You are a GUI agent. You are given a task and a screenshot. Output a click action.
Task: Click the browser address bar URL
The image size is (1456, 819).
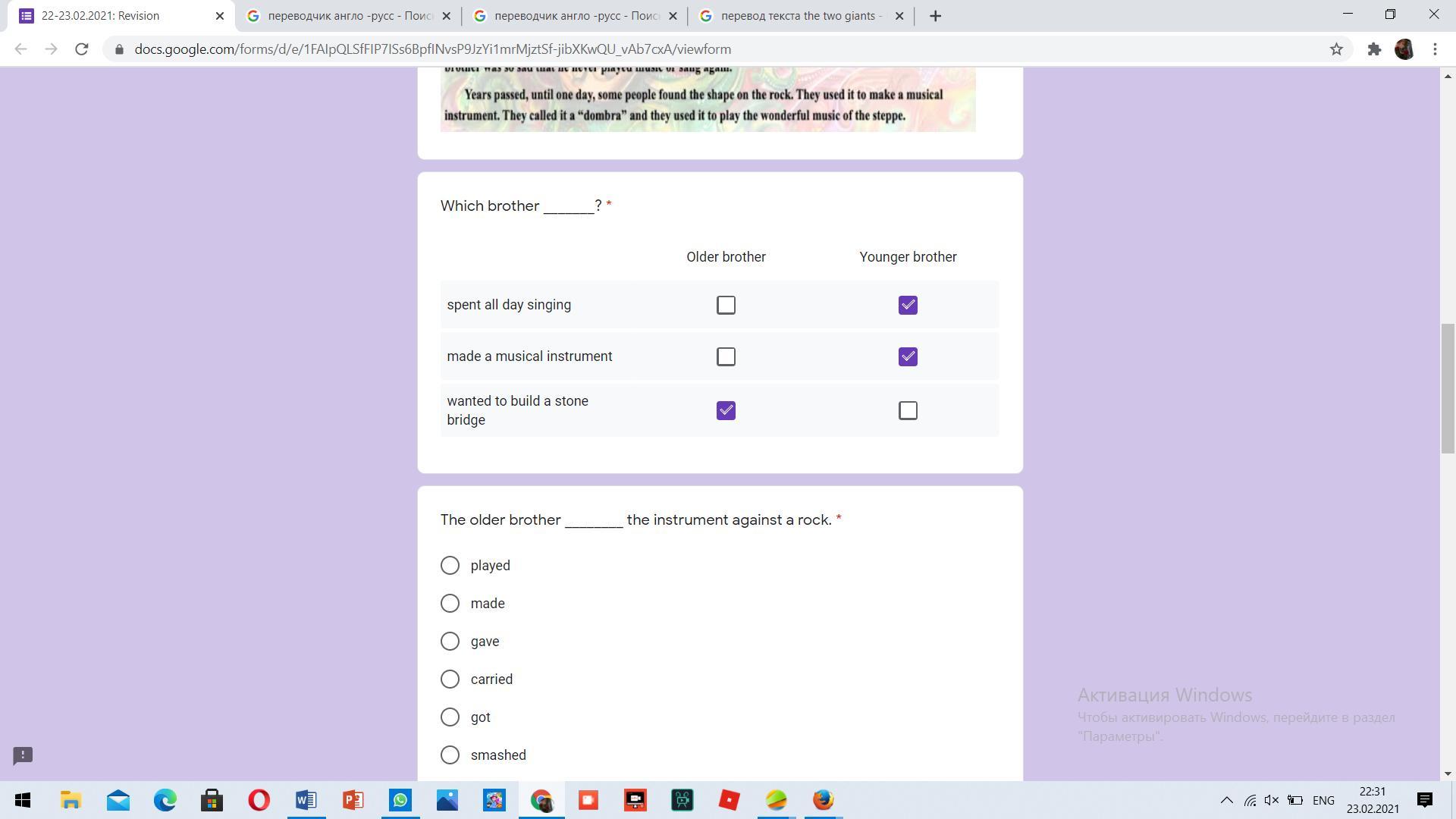(x=432, y=49)
